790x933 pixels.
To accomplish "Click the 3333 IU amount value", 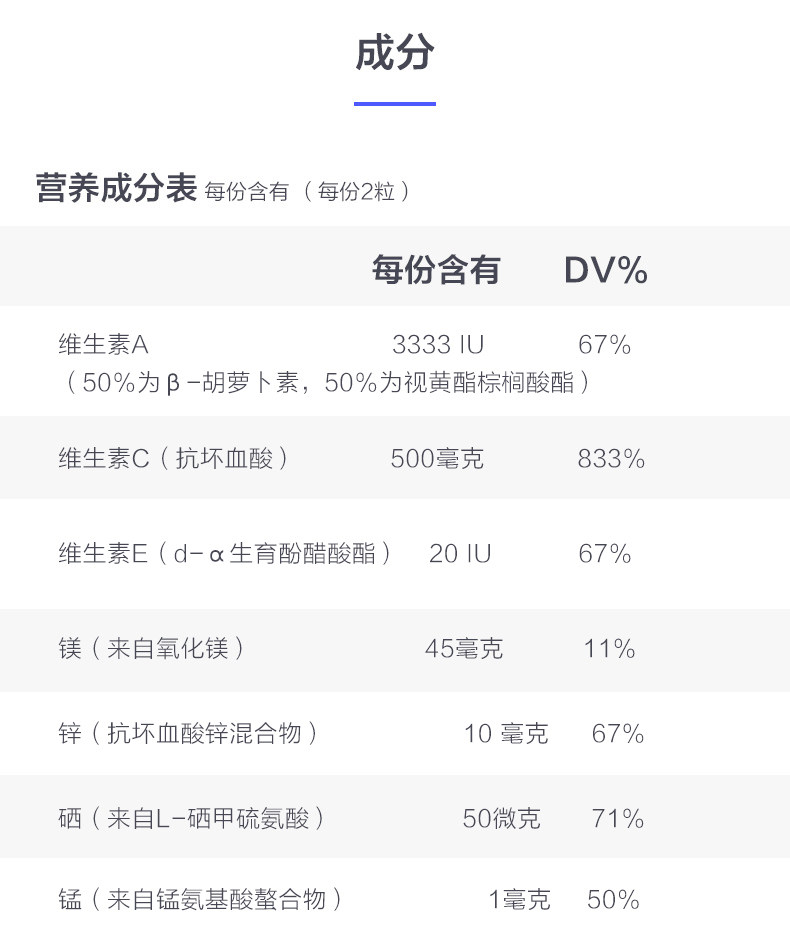I will [437, 346].
